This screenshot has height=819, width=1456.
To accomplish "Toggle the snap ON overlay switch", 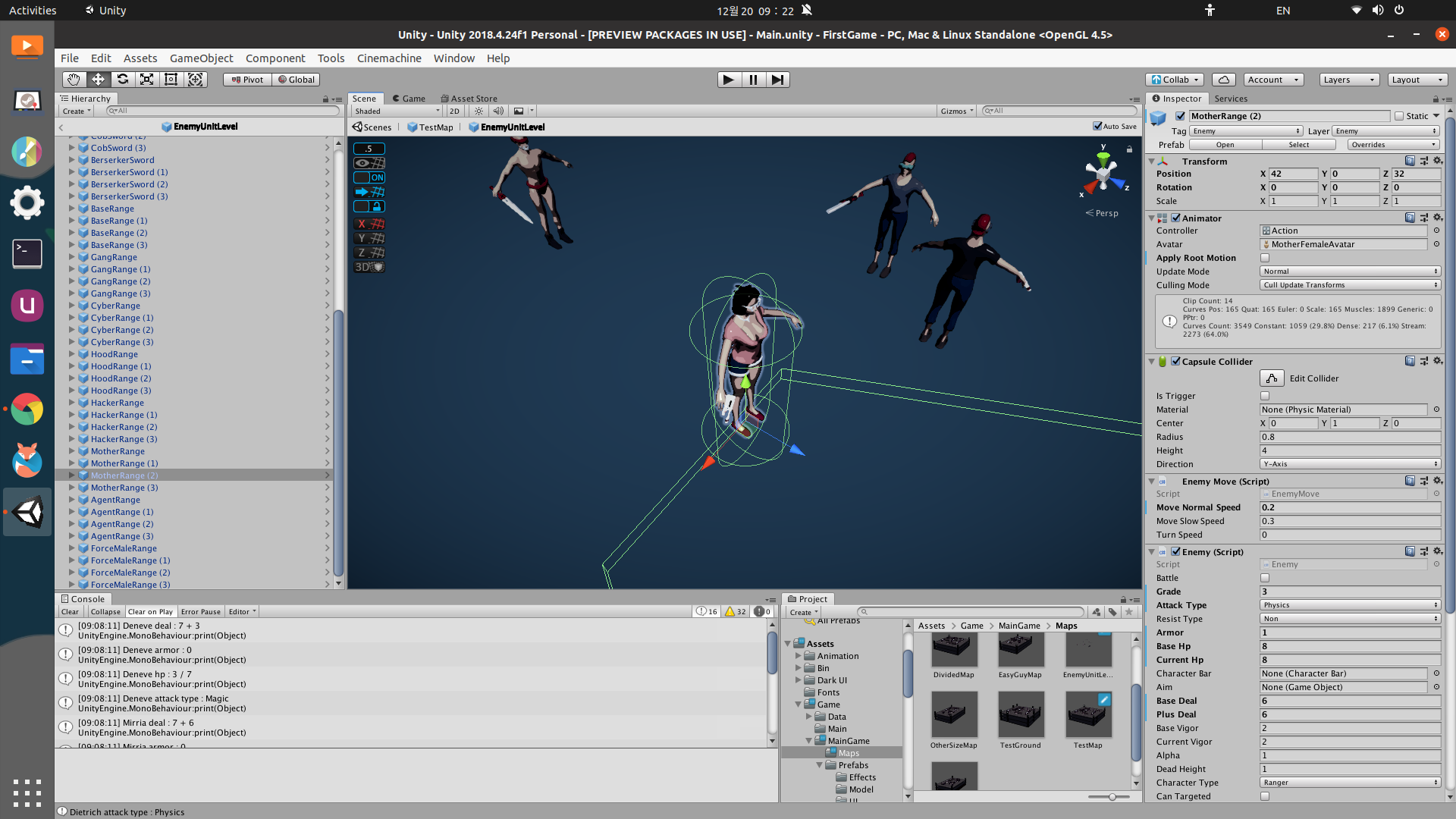I will pyautogui.click(x=369, y=177).
